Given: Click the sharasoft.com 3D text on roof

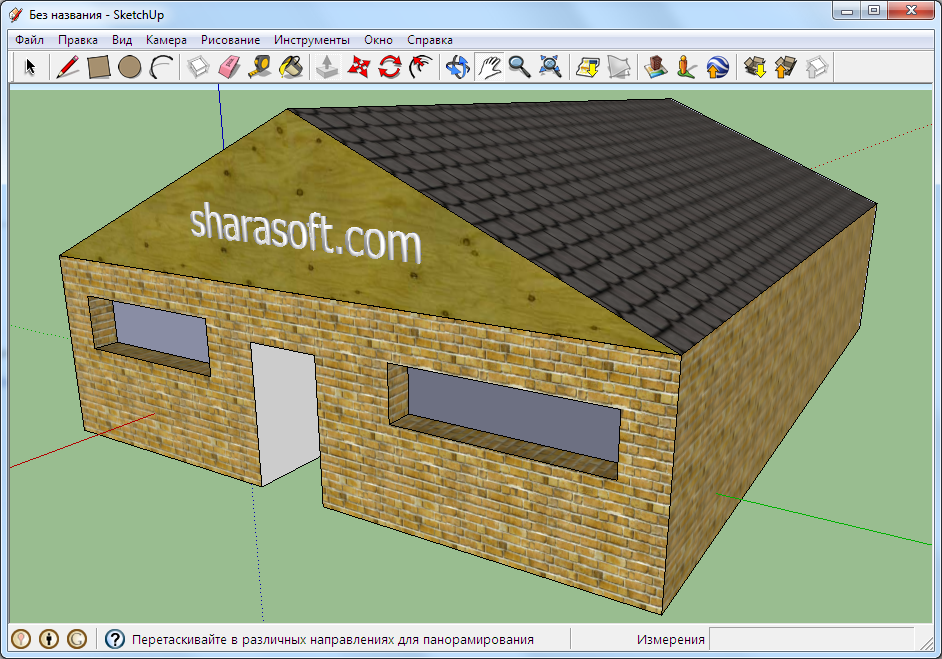Looking at the screenshot, I should [305, 233].
